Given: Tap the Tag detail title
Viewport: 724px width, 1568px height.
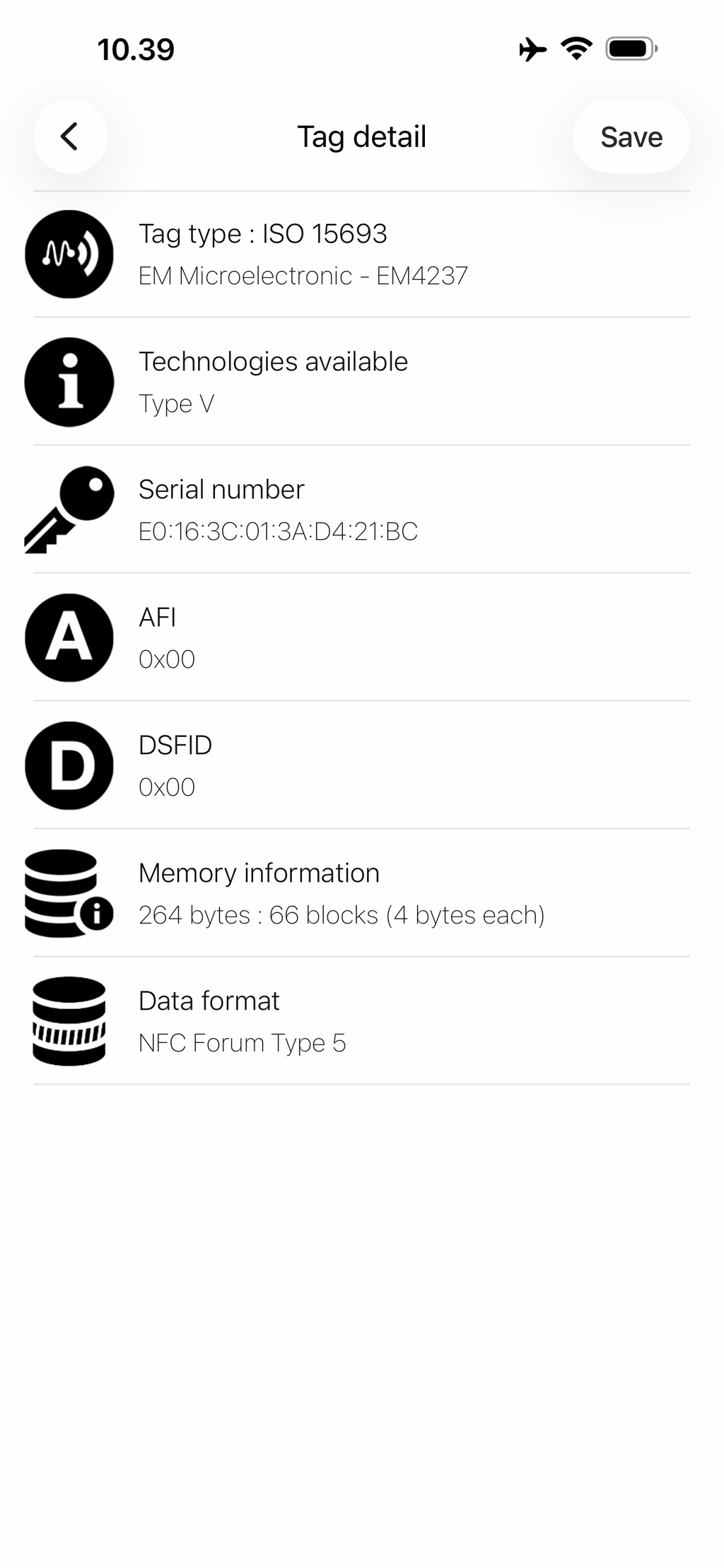Looking at the screenshot, I should tap(362, 136).
